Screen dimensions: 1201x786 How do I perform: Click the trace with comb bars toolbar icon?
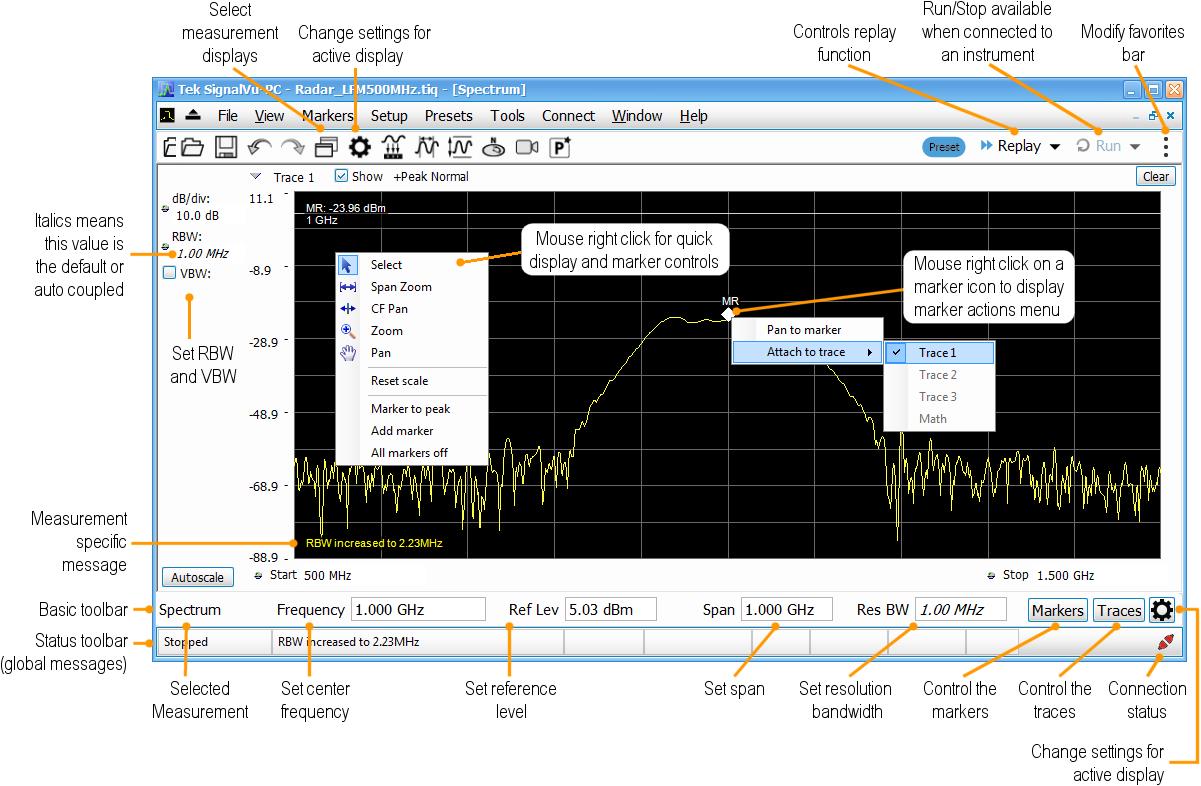(x=392, y=147)
